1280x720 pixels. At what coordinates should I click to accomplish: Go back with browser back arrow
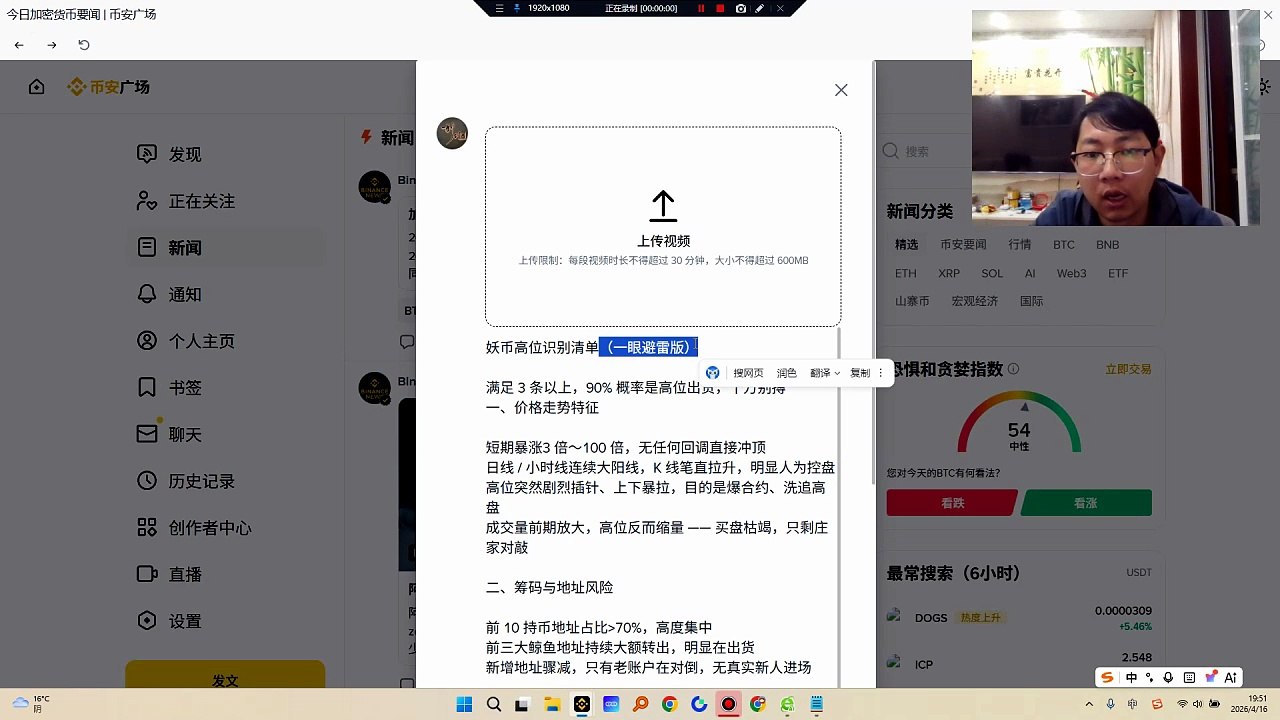pyautogui.click(x=19, y=45)
